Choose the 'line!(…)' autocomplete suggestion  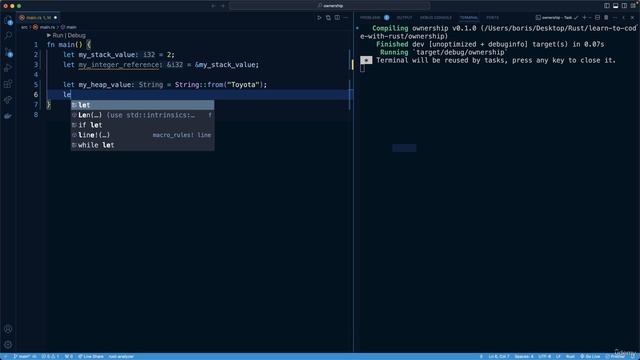[142, 135]
